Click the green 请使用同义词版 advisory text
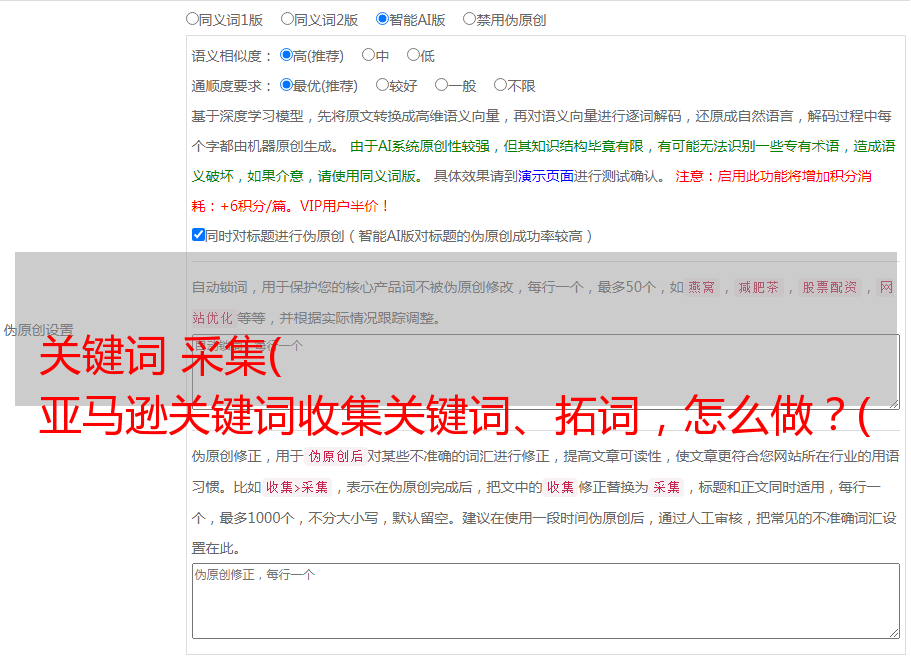This screenshot has width=911, height=658. pyautogui.click(x=367, y=176)
